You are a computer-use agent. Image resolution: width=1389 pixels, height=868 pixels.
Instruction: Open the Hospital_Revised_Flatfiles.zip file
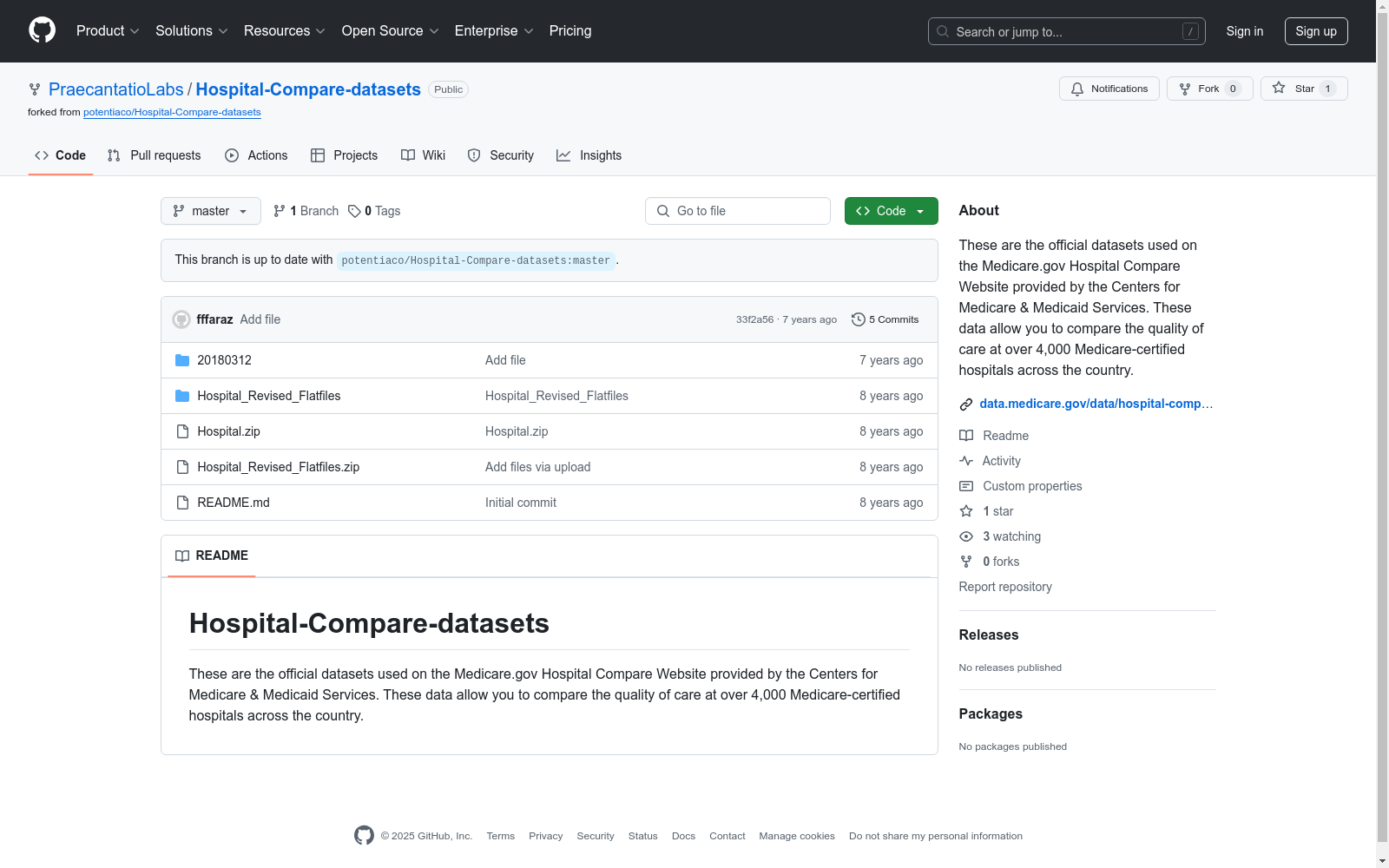(278, 467)
